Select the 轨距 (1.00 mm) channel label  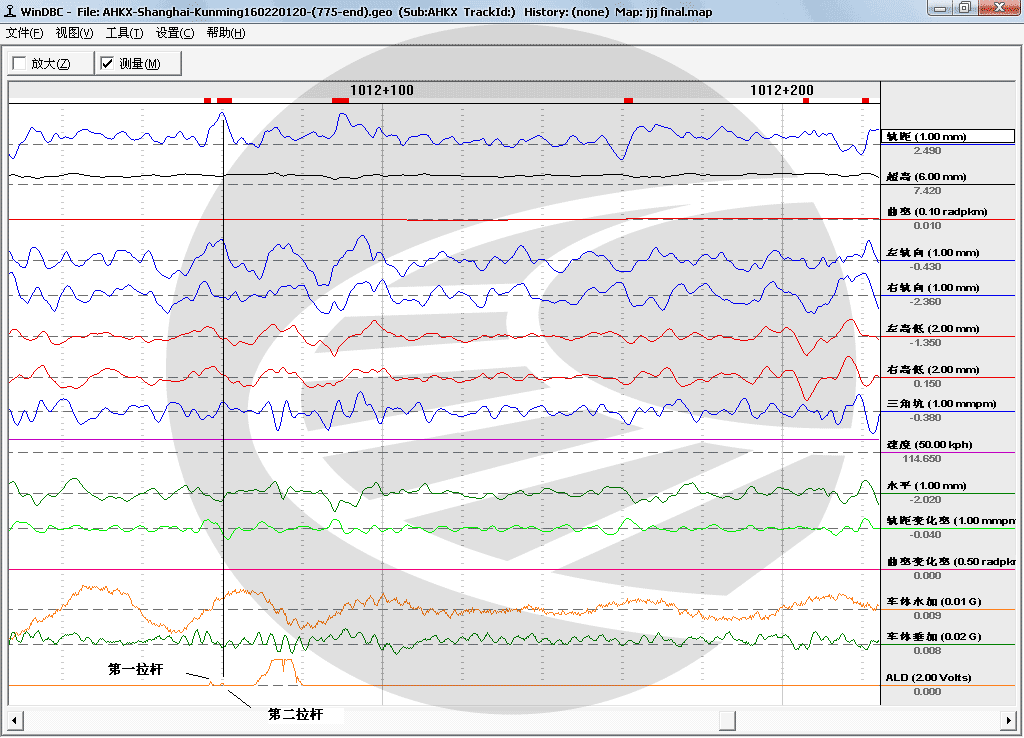tap(948, 136)
